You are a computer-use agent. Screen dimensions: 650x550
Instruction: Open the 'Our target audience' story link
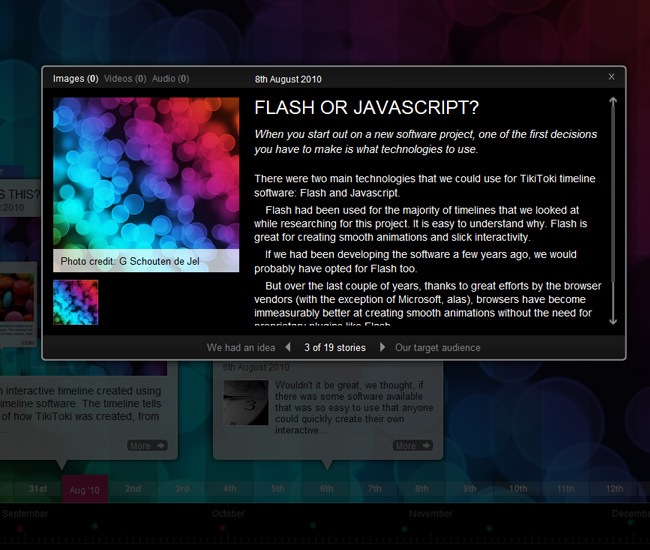438,347
